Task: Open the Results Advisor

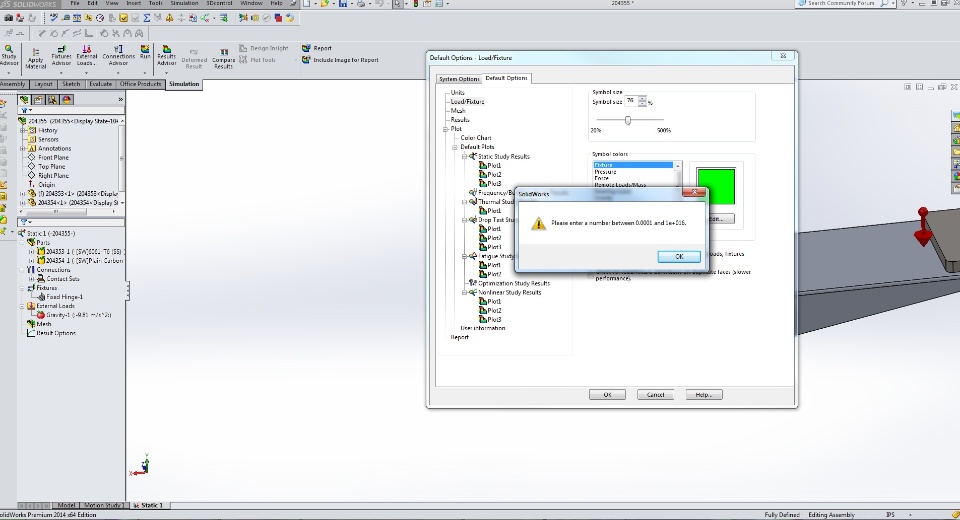Action: point(167,55)
